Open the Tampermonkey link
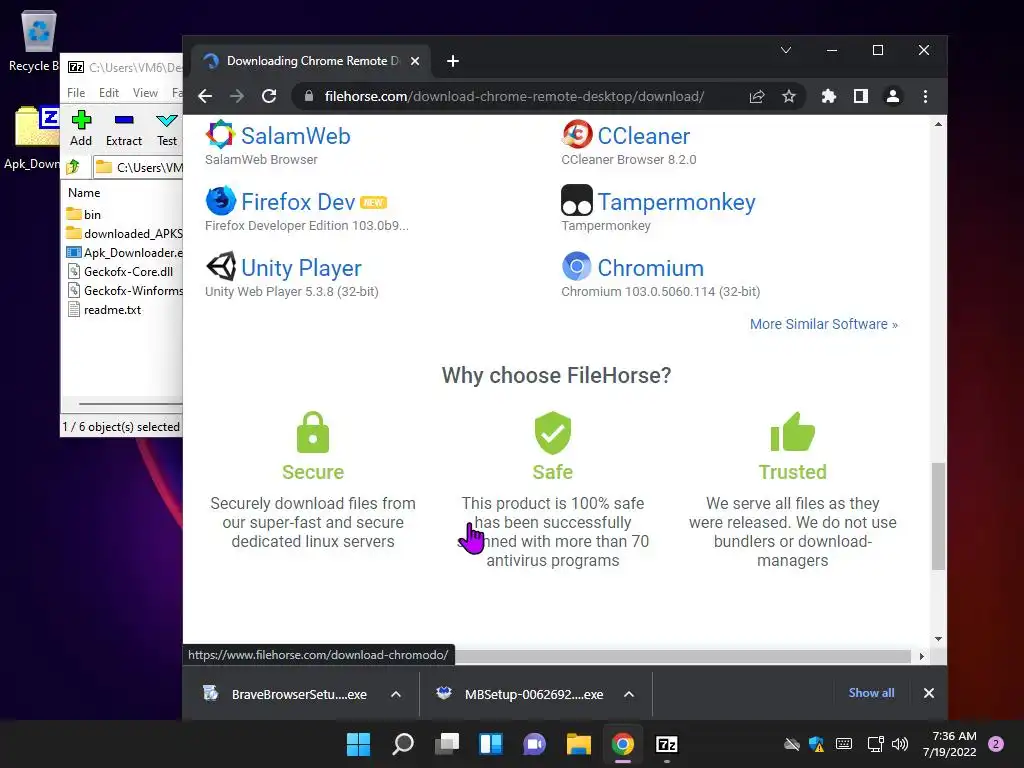This screenshot has width=1024, height=768. tap(677, 202)
